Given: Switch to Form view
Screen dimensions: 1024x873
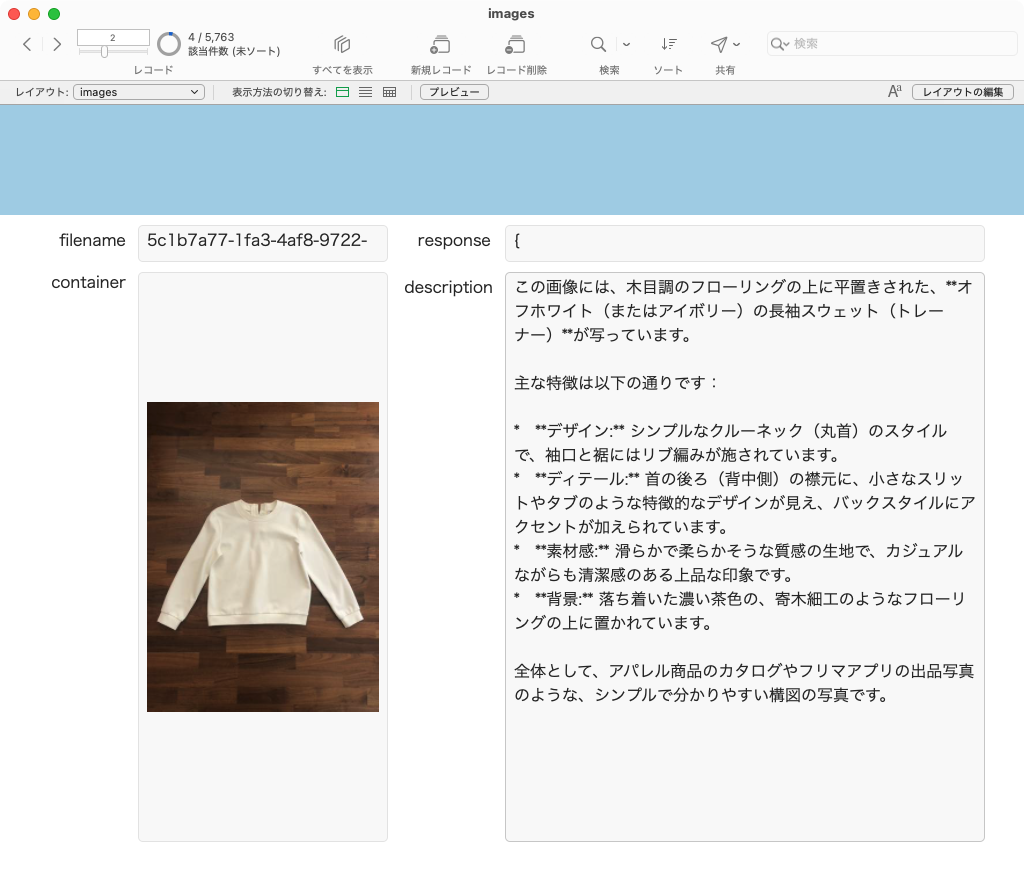Looking at the screenshot, I should [x=342, y=92].
